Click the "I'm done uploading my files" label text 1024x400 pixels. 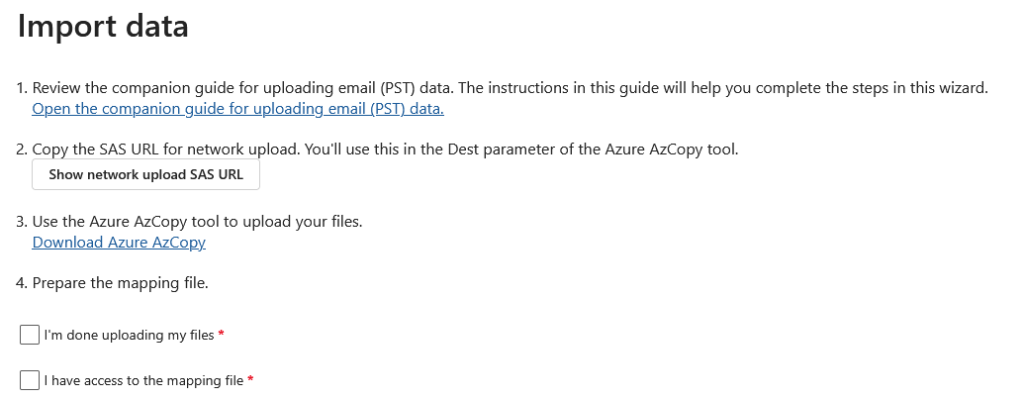(x=128, y=335)
